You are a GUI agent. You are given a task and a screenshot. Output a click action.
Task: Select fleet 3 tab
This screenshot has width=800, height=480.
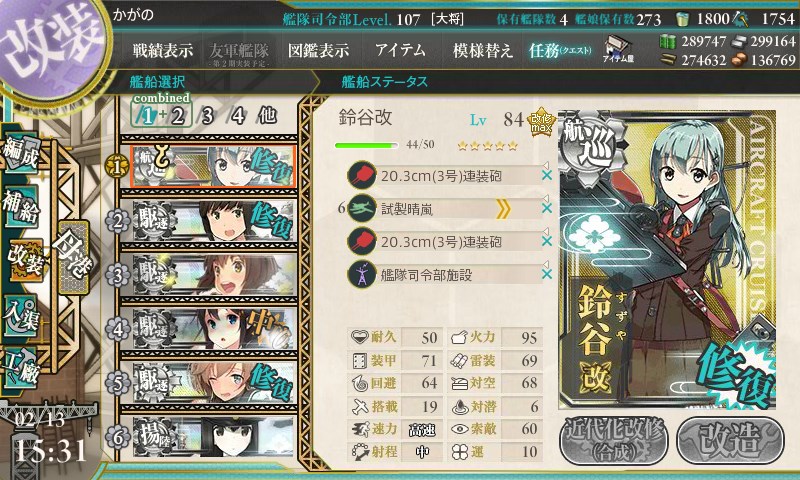coord(207,116)
